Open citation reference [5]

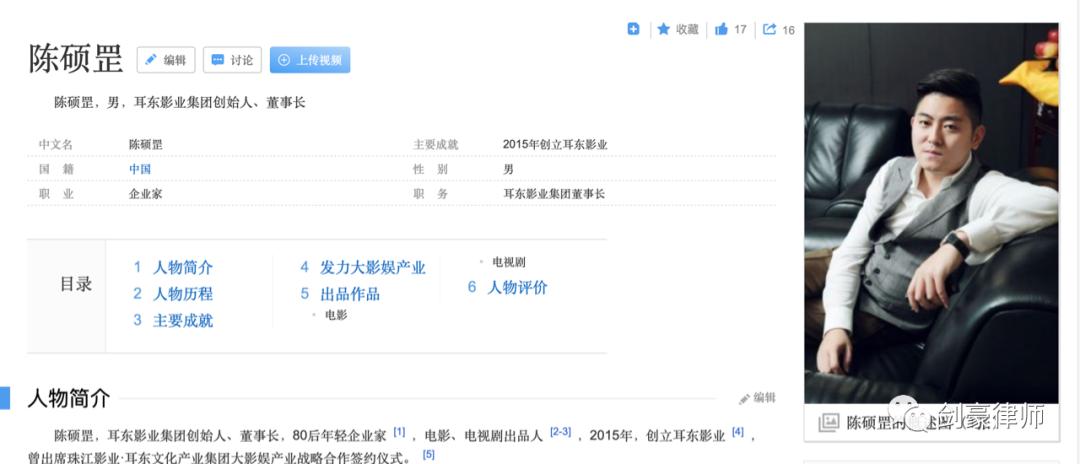click(x=428, y=454)
